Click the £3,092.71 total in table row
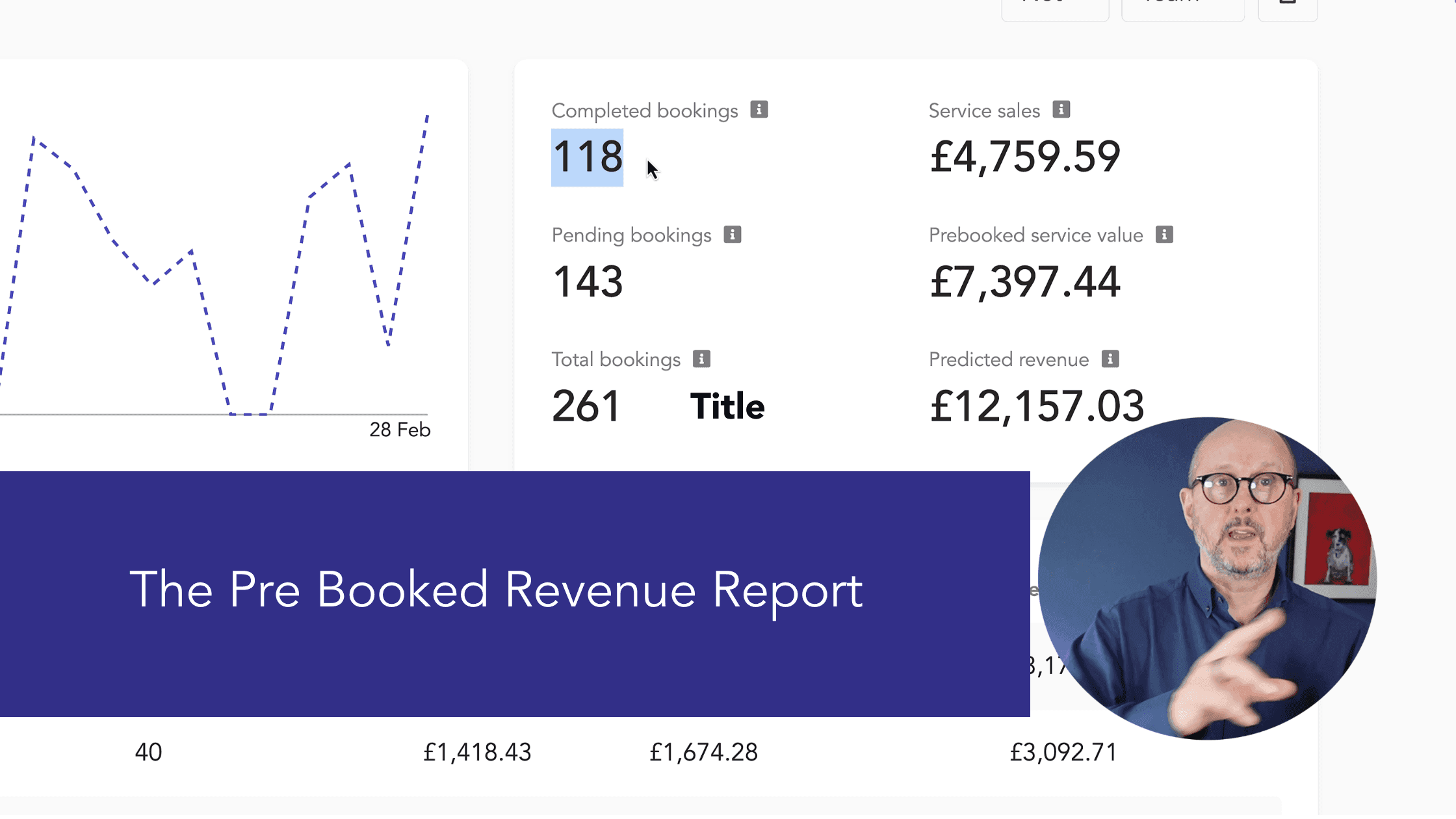Image resolution: width=1456 pixels, height=819 pixels. [x=1063, y=753]
